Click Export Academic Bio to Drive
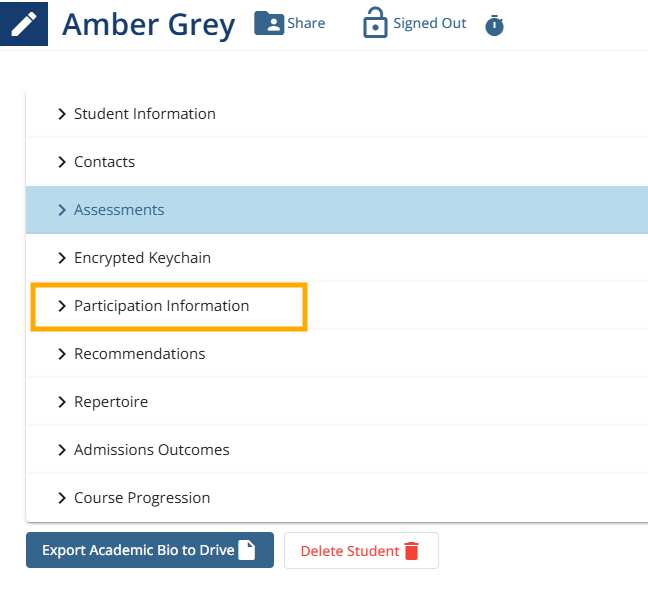Image resolution: width=648 pixels, height=592 pixels. [150, 550]
